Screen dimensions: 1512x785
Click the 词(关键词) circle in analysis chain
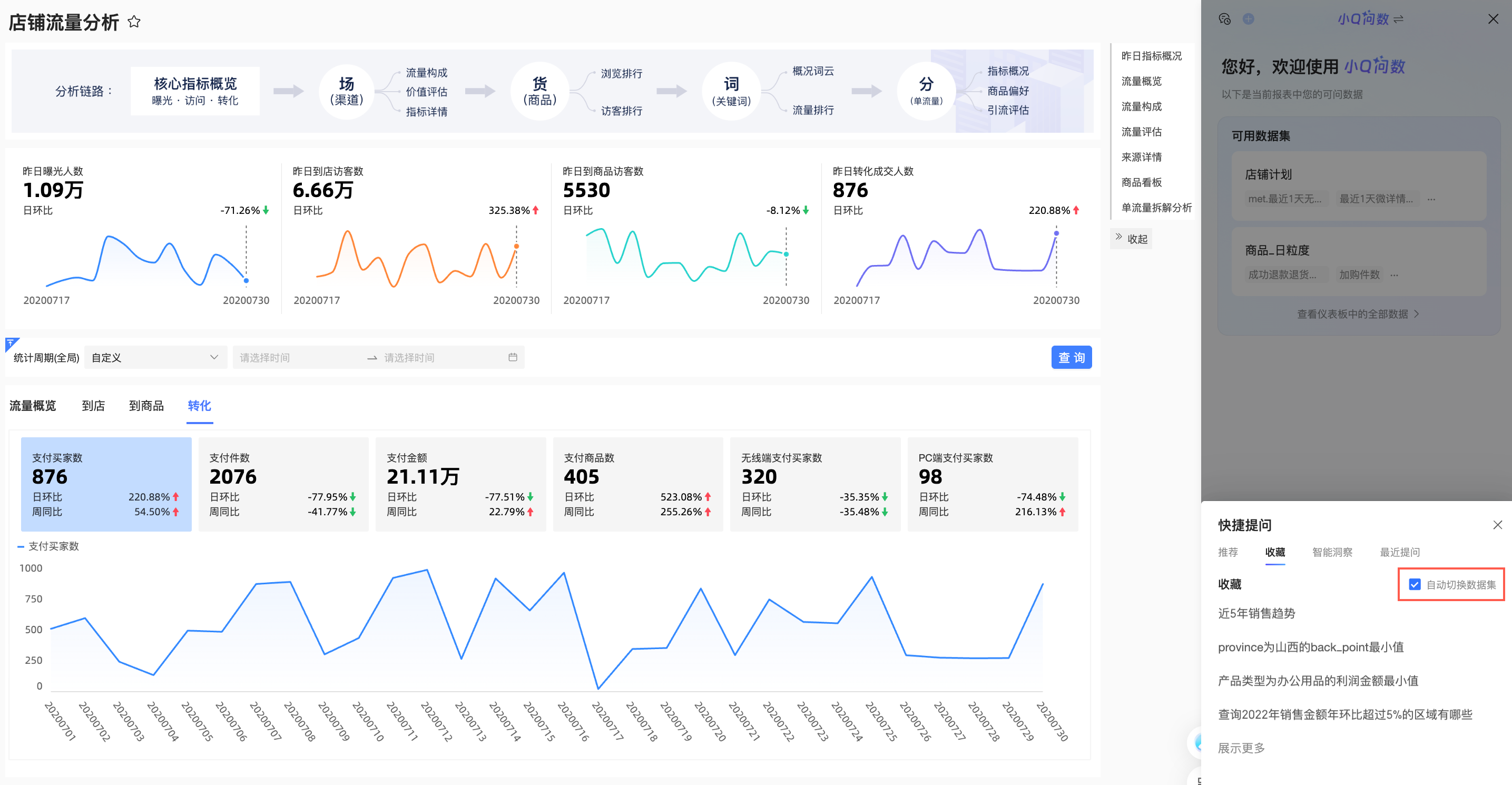pyautogui.click(x=731, y=91)
